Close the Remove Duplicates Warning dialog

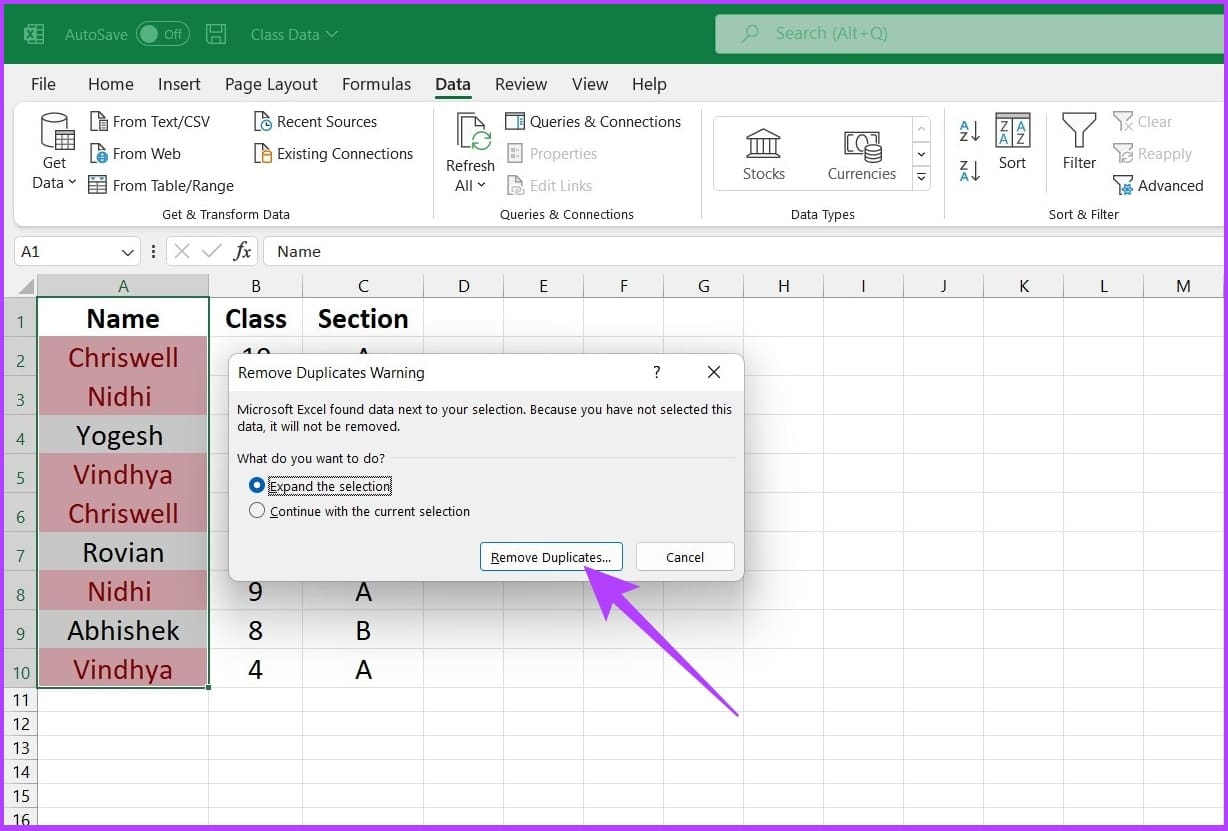pos(714,372)
